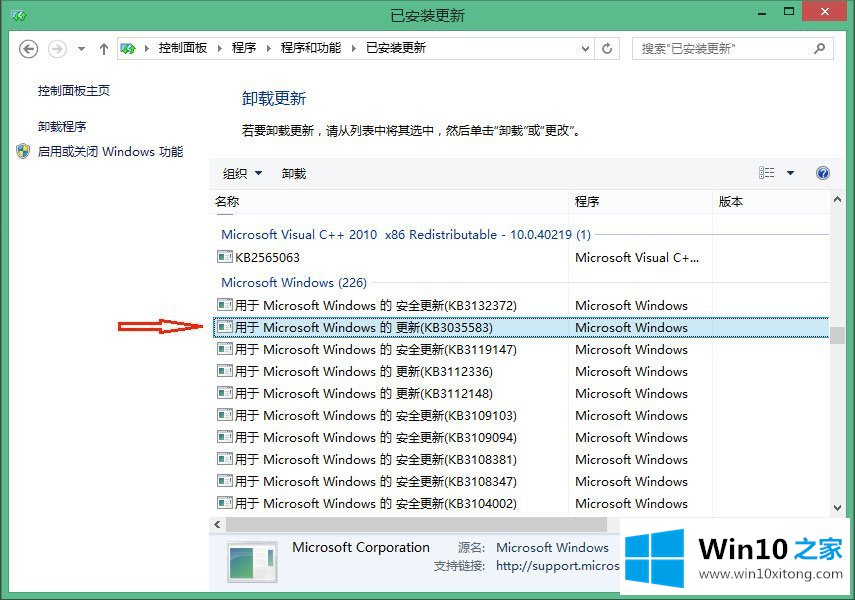Click the horizontal scrollbar left arrow
This screenshot has height=600, width=855.
click(x=217, y=525)
